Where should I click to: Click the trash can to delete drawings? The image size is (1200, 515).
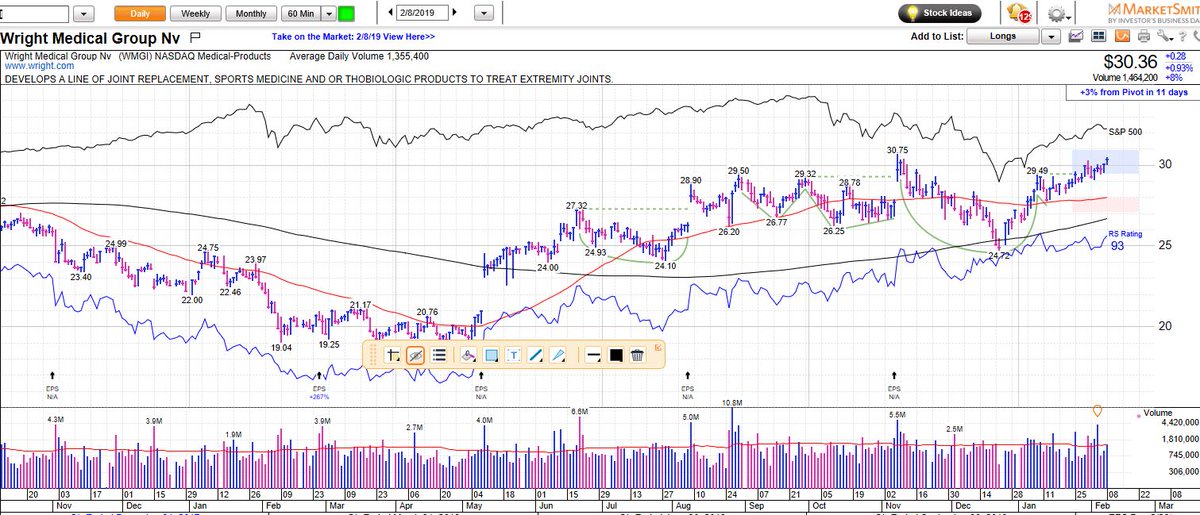637,354
